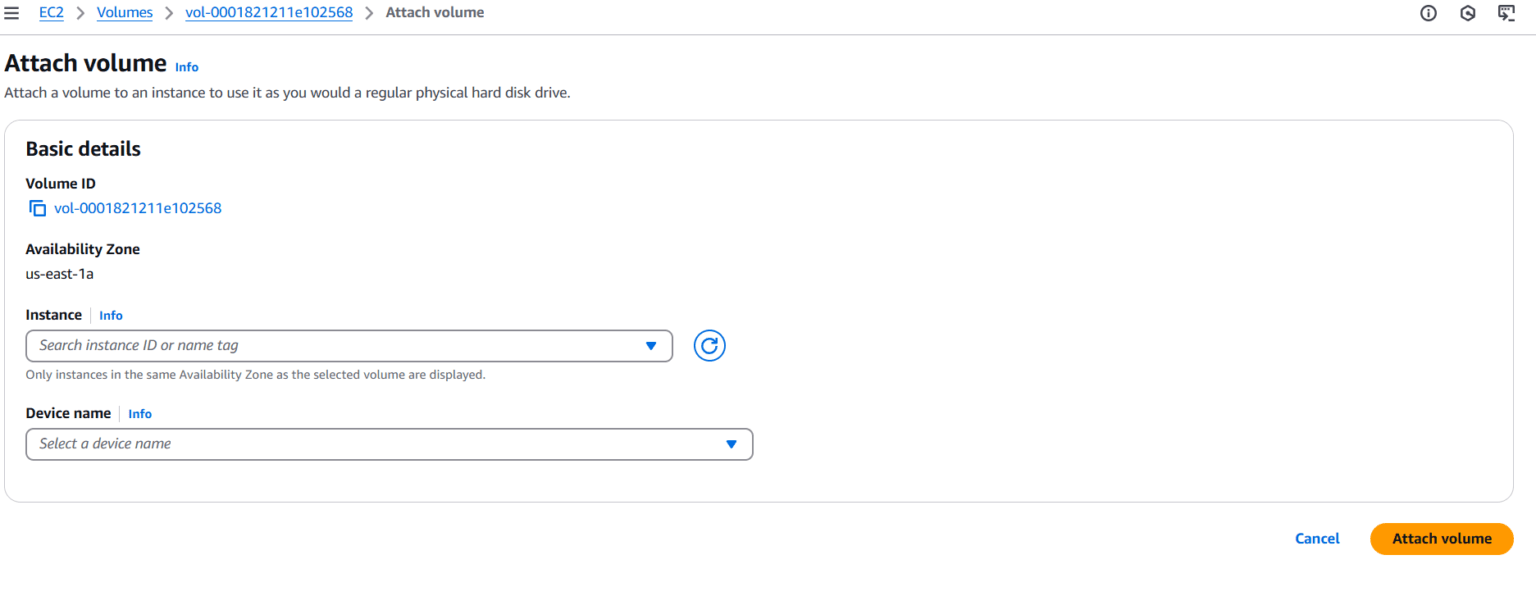Click the volume ID link under Basic details
Image resolution: width=1536 pixels, height=596 pixels.
point(137,208)
